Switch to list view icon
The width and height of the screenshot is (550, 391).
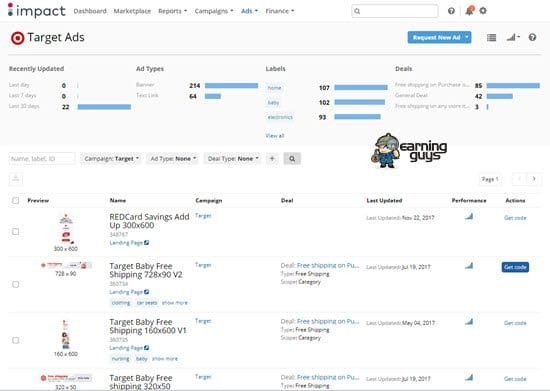point(491,38)
